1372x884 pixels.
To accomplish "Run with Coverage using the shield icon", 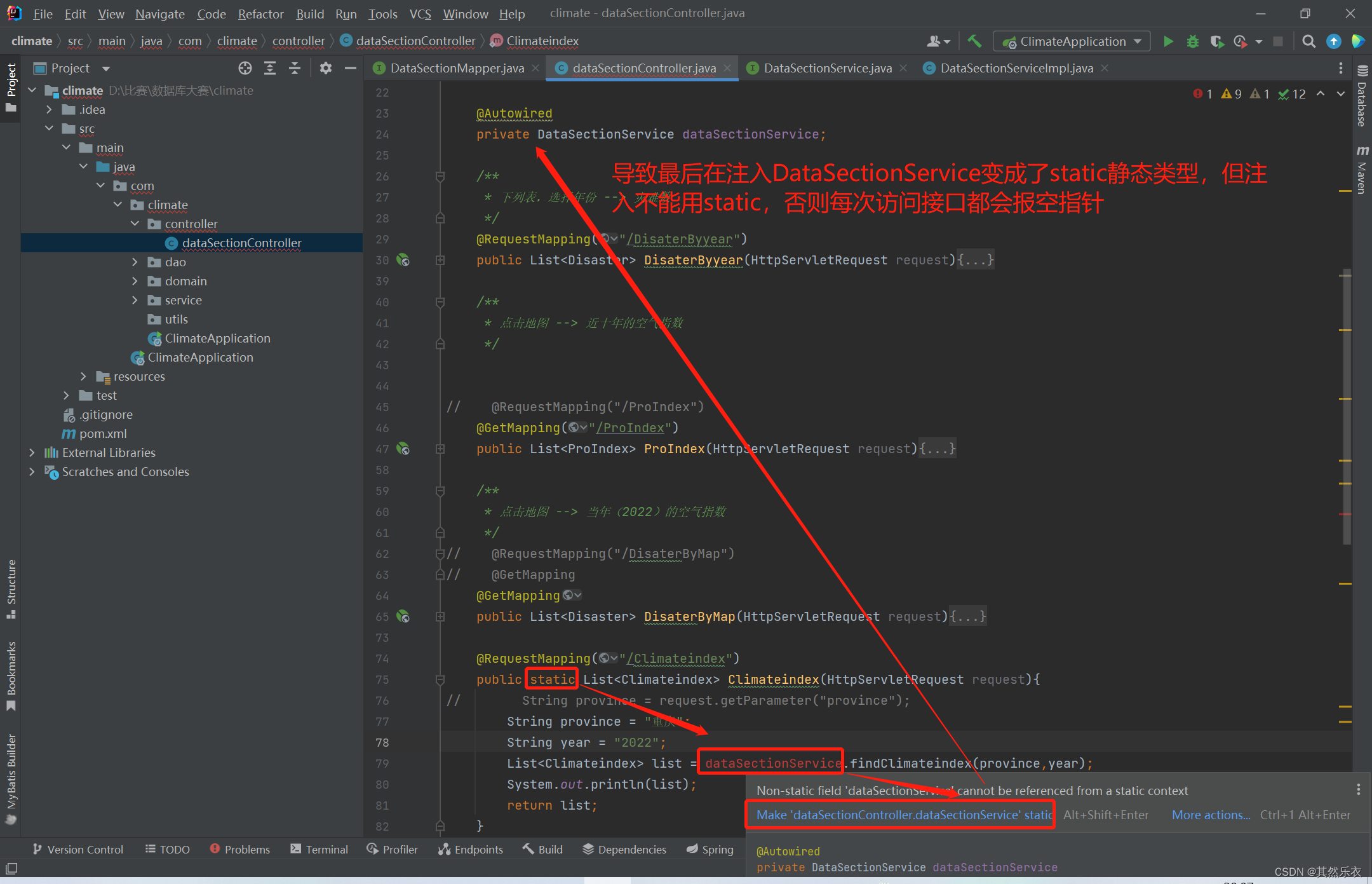I will pyautogui.click(x=1217, y=41).
